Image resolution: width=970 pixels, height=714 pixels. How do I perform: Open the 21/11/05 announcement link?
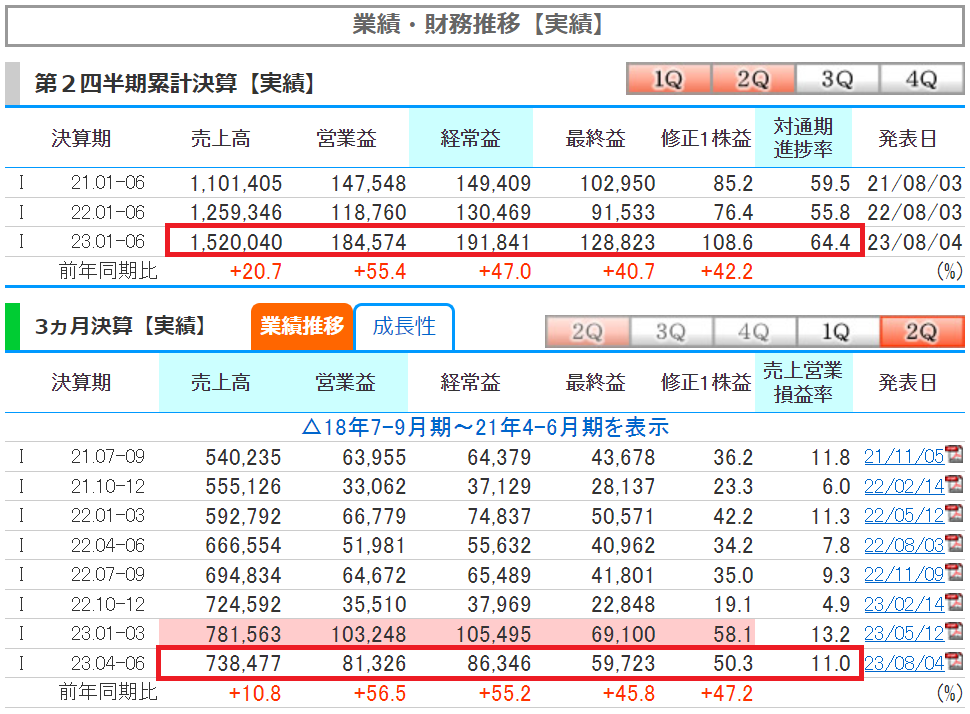click(904, 457)
